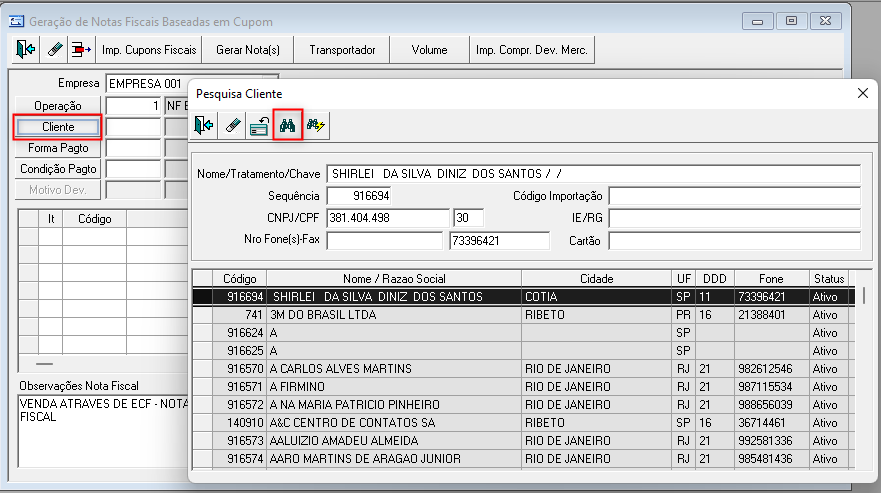Click the Transportador button
The height and width of the screenshot is (493, 881).
point(342,49)
